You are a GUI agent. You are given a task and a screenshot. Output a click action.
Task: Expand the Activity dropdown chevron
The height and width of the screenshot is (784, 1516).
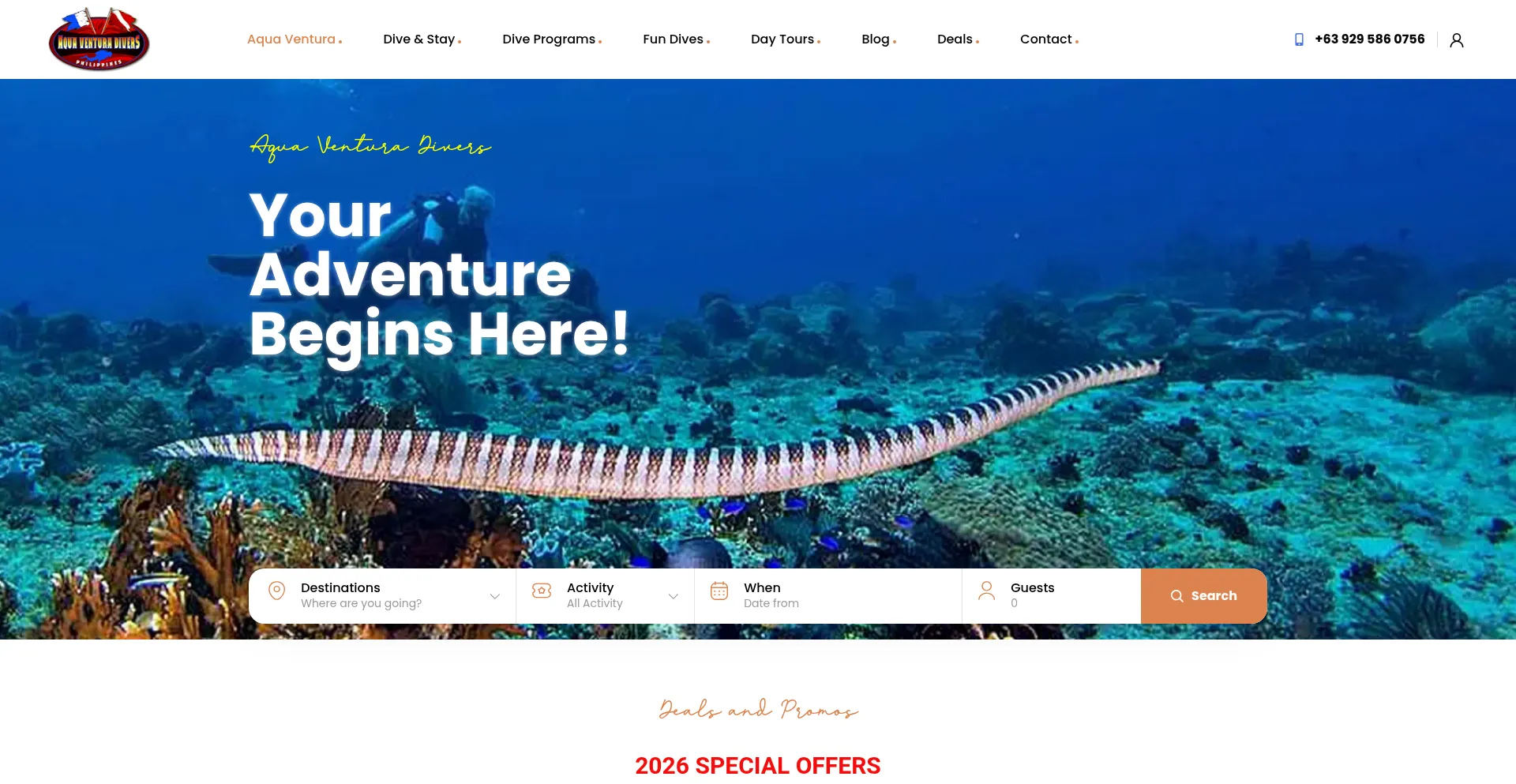pos(674,596)
